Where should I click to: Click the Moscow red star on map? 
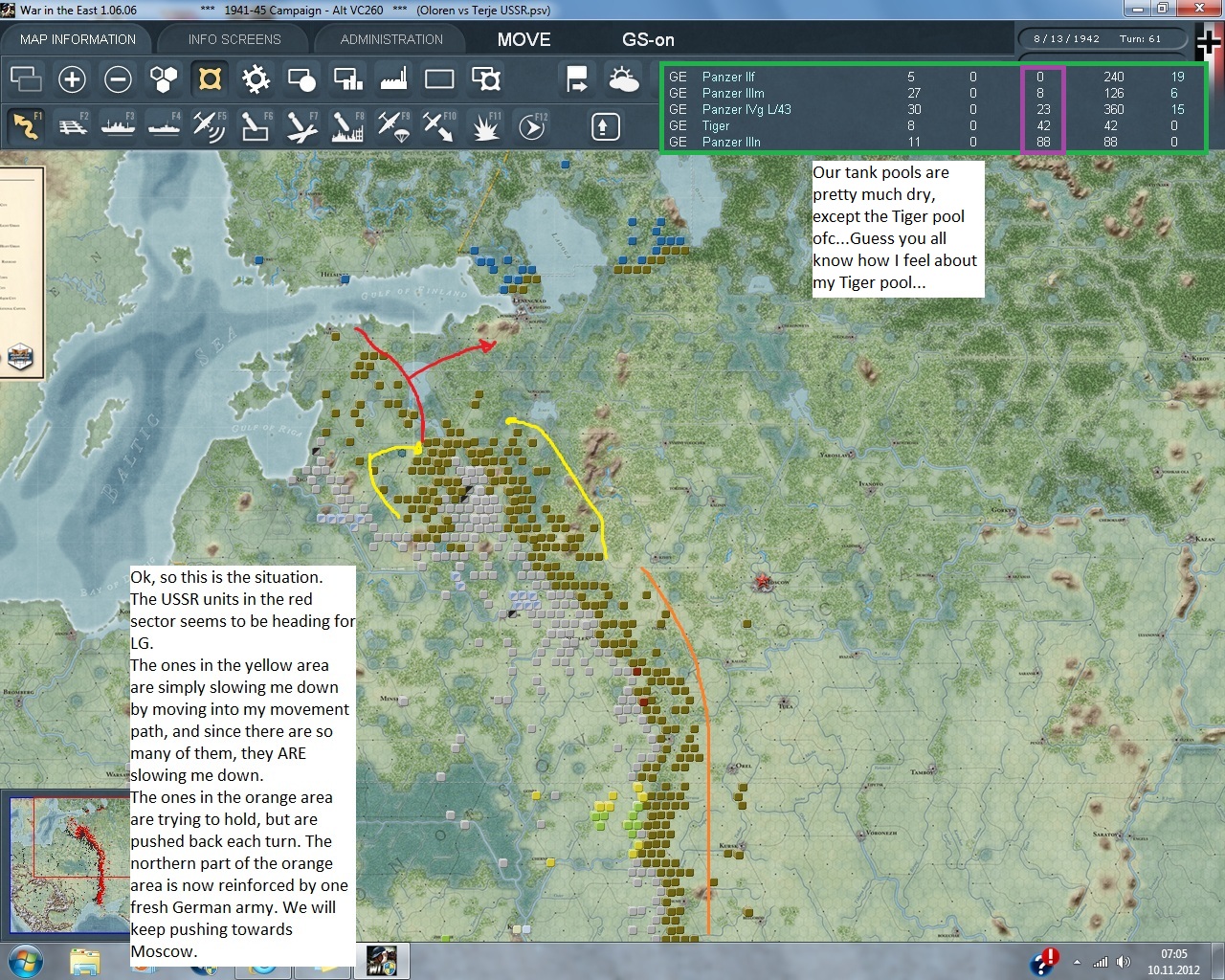tap(763, 581)
